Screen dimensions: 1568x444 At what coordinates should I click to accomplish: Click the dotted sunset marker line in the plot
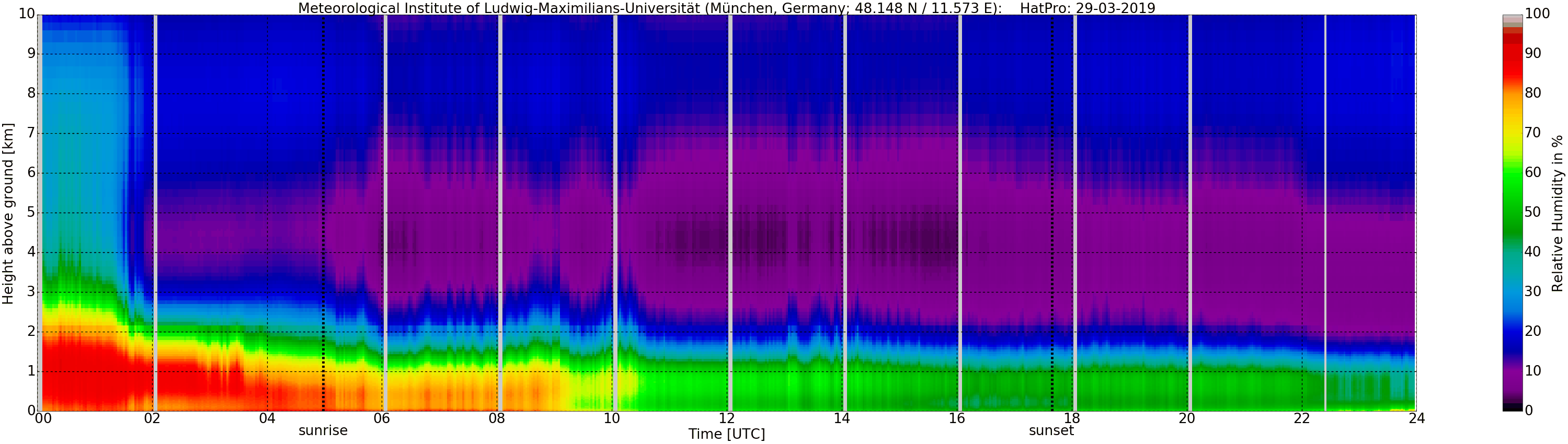(1052, 213)
